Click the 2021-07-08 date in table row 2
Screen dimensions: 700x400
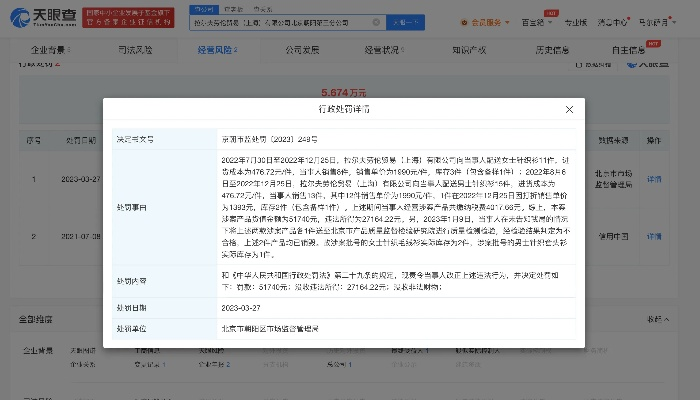click(x=81, y=236)
